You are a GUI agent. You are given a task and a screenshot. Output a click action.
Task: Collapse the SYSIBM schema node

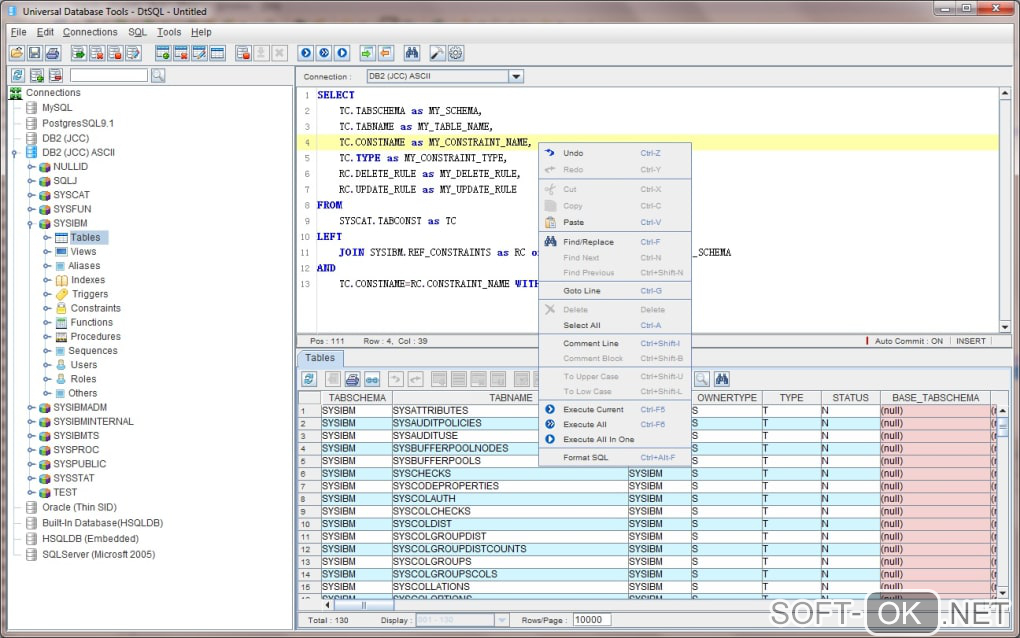(31, 224)
